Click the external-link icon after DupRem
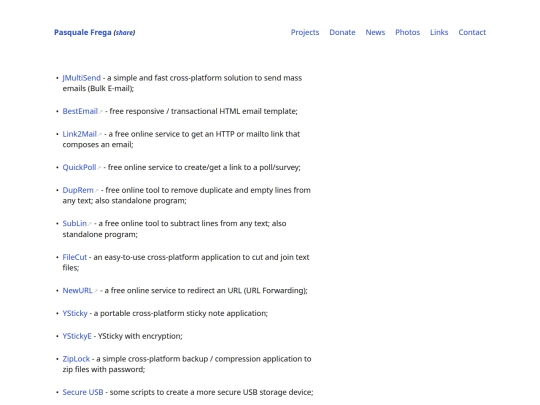Screen dimensions: 540x405 pyautogui.click(x=96, y=191)
